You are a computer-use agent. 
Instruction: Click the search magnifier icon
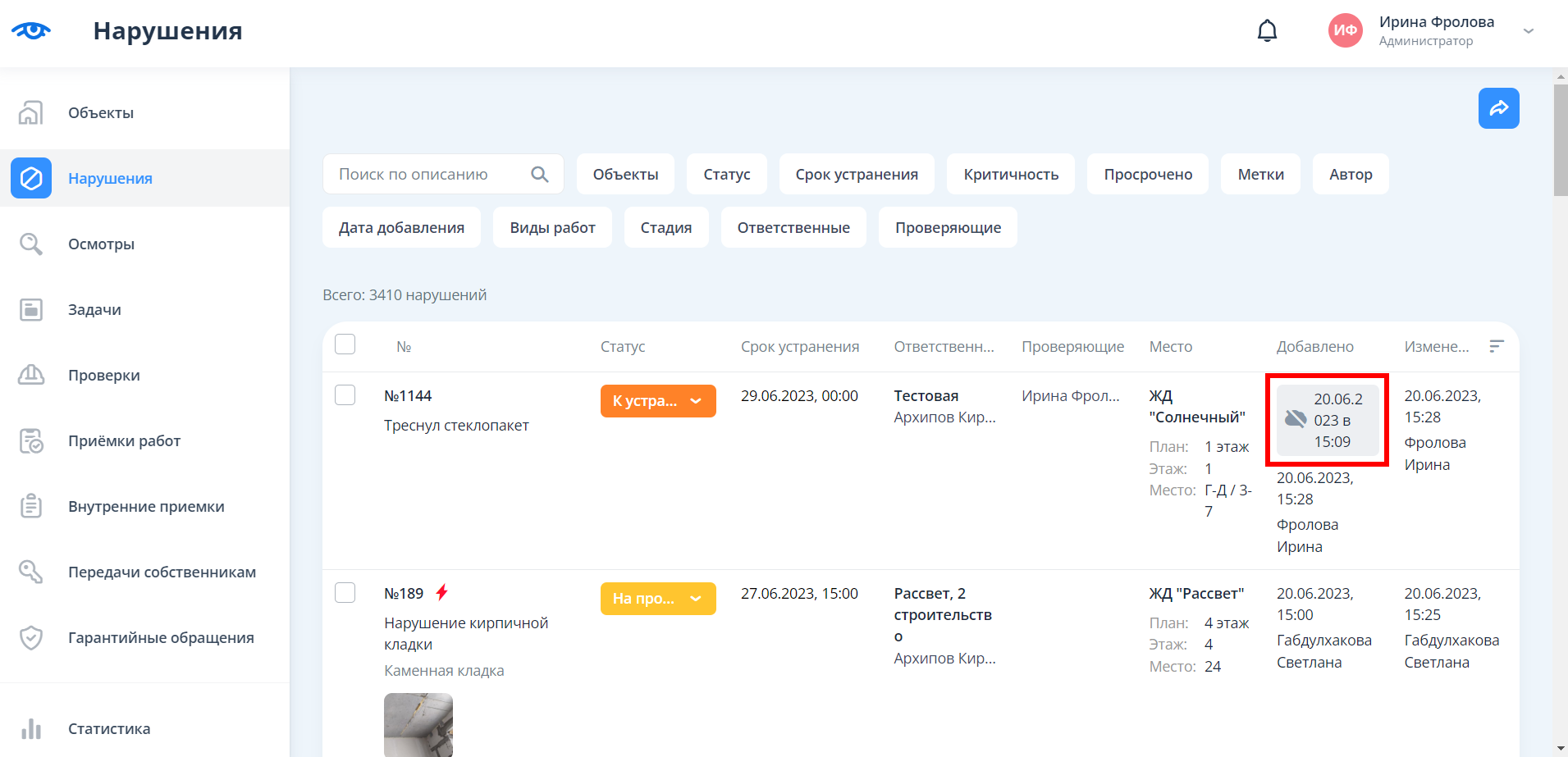click(x=539, y=175)
